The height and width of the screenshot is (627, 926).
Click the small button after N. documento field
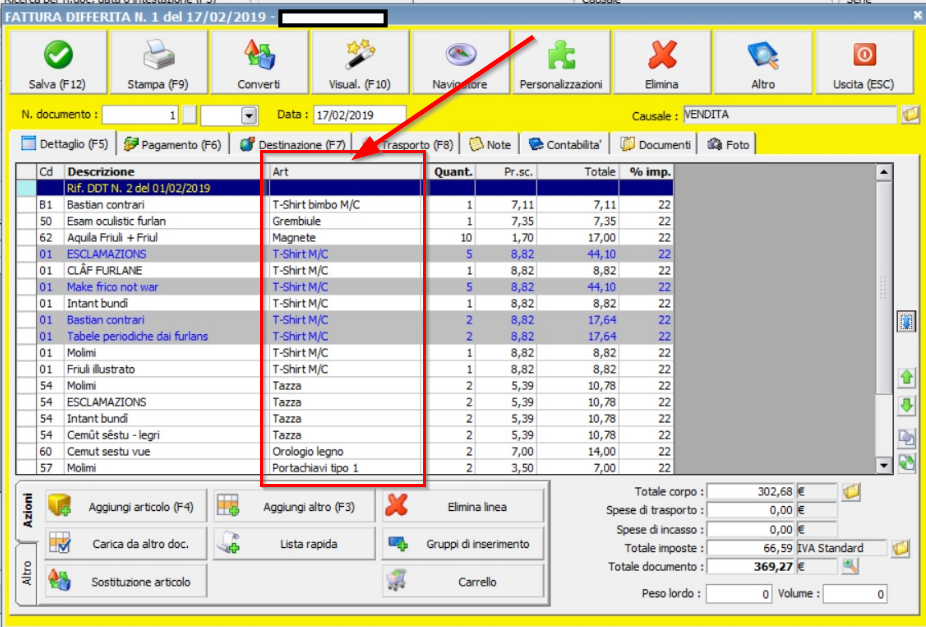189,115
